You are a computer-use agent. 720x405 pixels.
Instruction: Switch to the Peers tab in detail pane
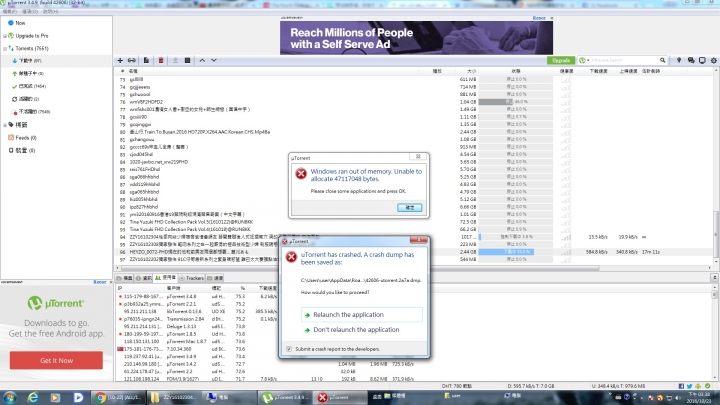click(x=165, y=278)
